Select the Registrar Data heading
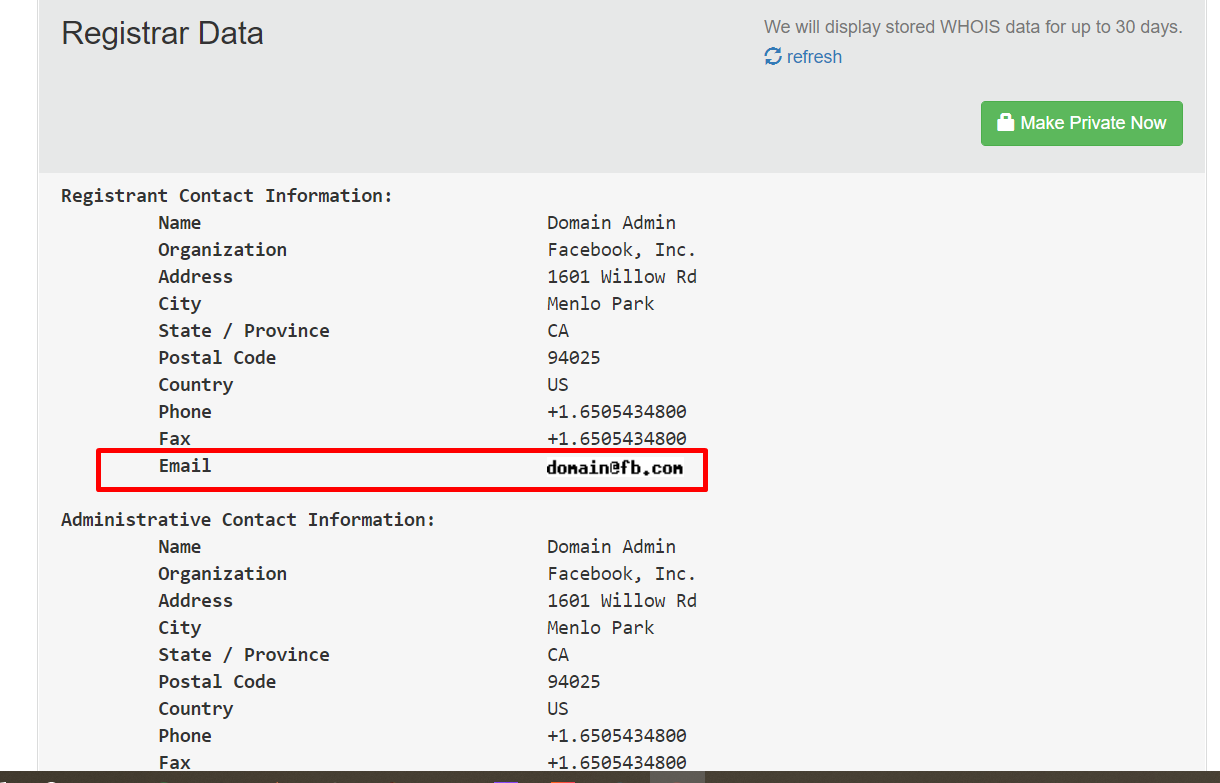 tap(163, 33)
